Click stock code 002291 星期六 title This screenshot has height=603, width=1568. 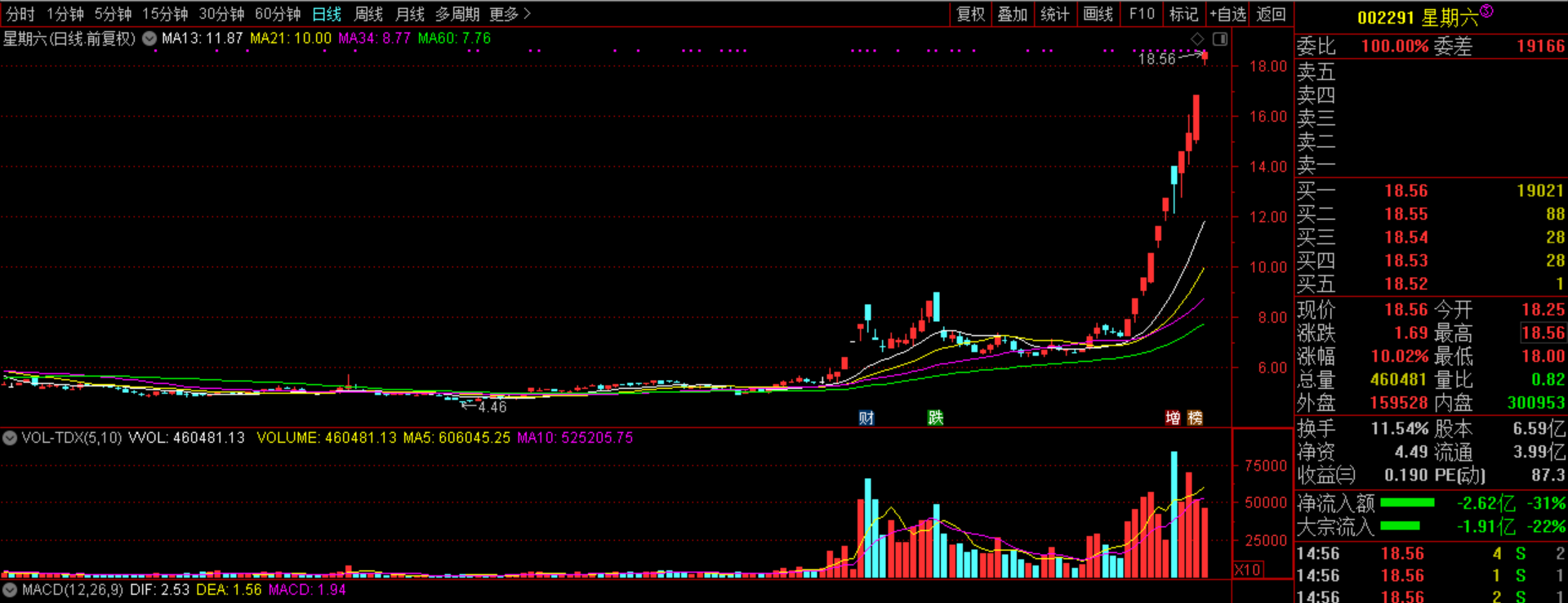1418,18
